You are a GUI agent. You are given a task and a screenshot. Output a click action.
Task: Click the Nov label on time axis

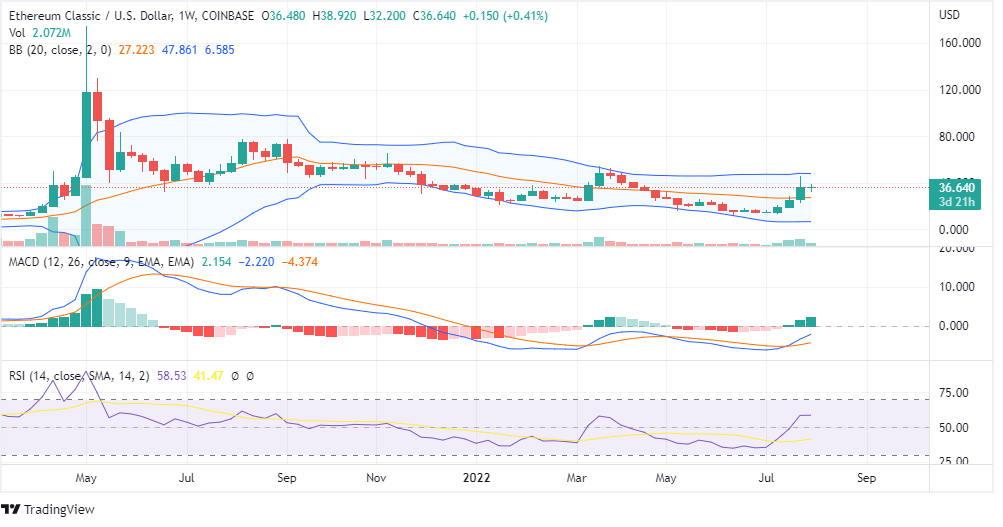378,478
